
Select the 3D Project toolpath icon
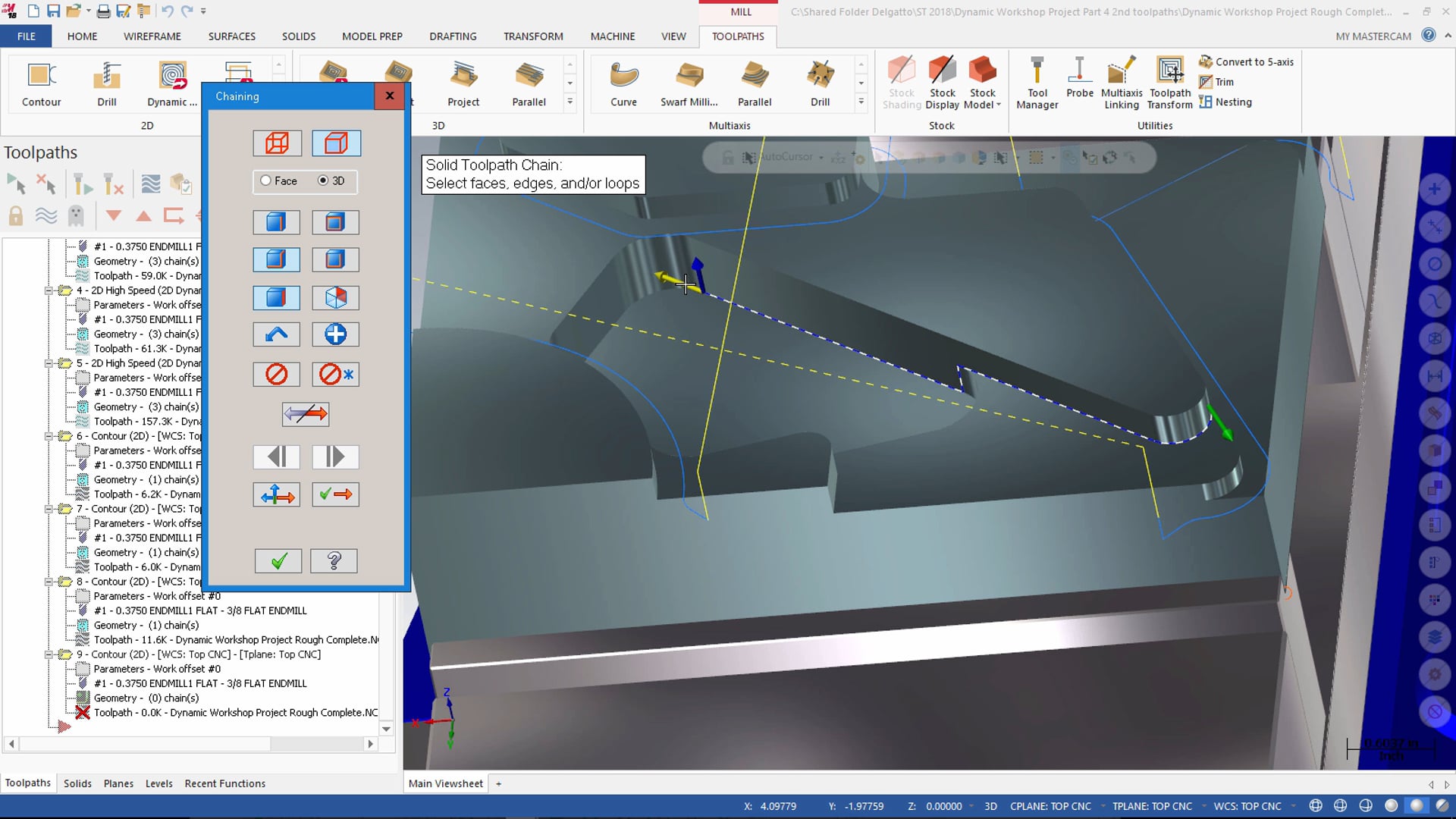[x=463, y=83]
